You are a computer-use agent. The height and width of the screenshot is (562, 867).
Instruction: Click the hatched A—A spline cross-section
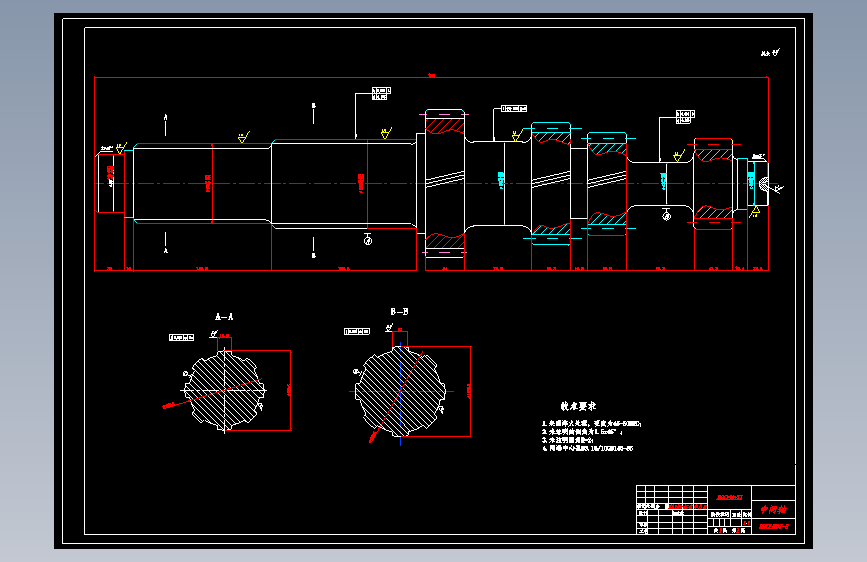[224, 391]
